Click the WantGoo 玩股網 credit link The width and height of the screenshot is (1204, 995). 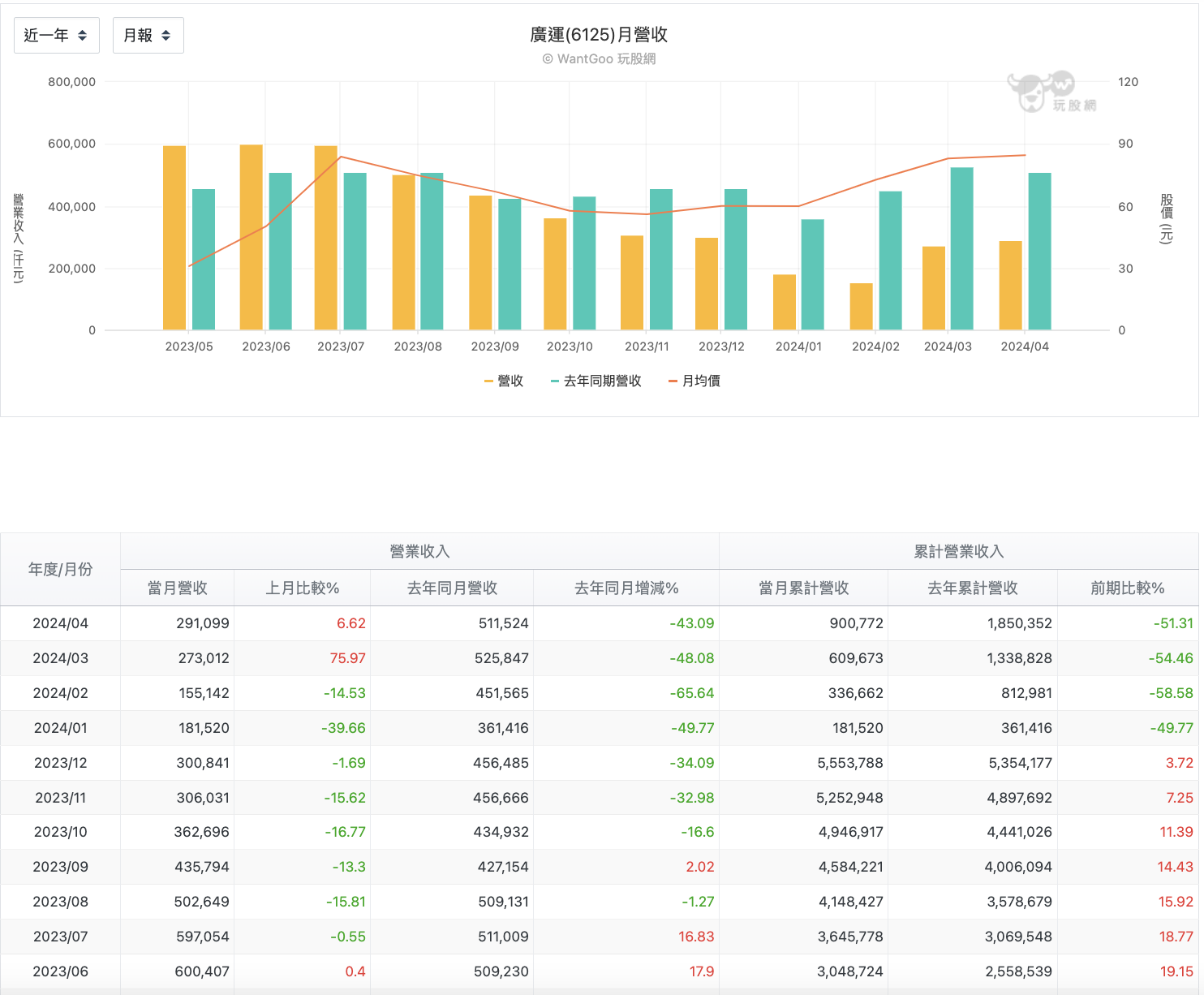point(599,59)
